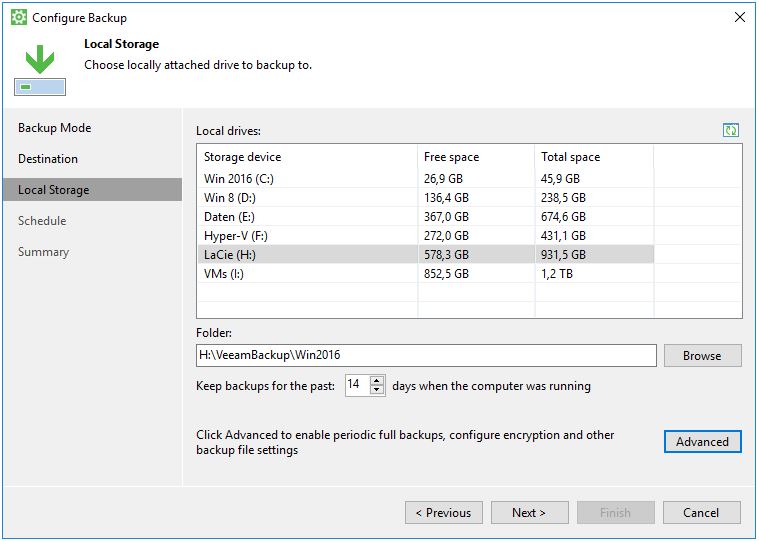Click the Browse button
The width and height of the screenshot is (759, 541).
[x=702, y=356]
